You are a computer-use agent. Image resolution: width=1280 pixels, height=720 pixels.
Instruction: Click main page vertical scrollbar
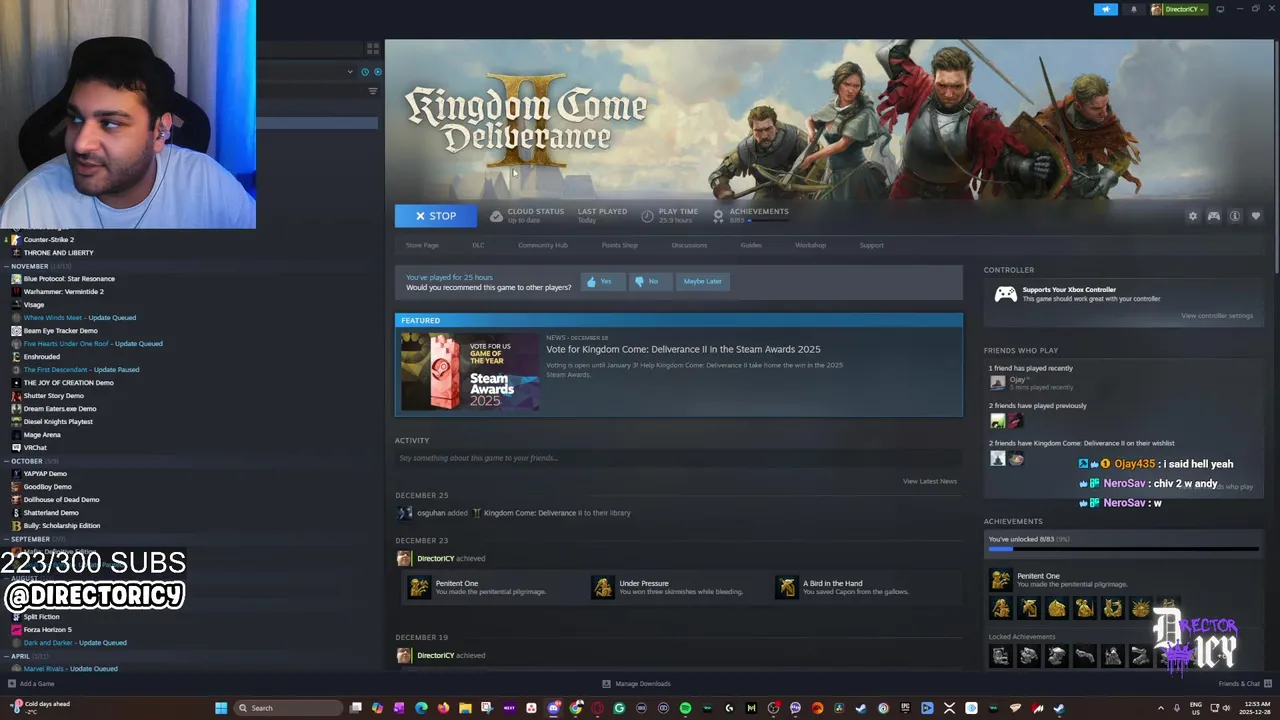coord(1275,155)
